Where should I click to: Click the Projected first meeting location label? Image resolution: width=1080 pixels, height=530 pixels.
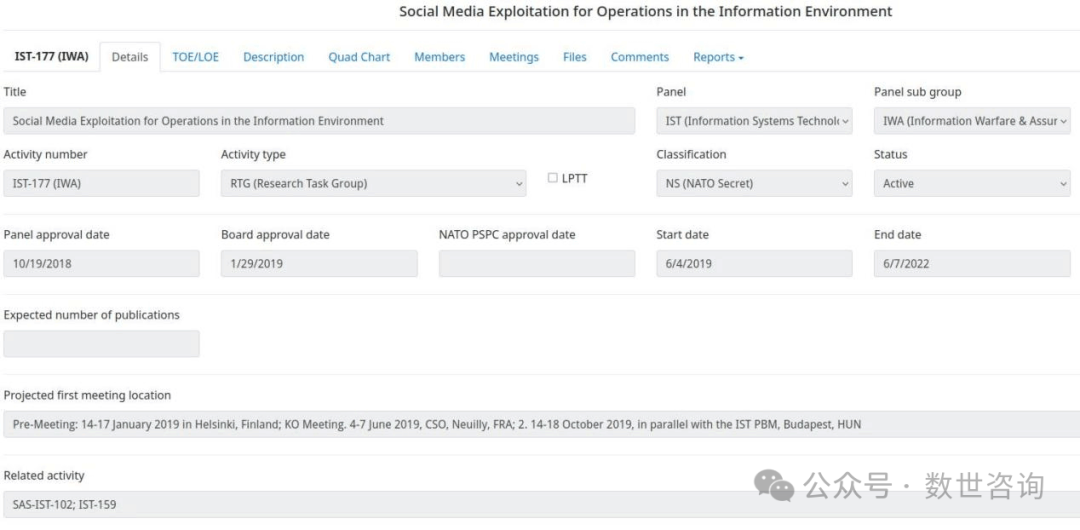[x=87, y=395]
